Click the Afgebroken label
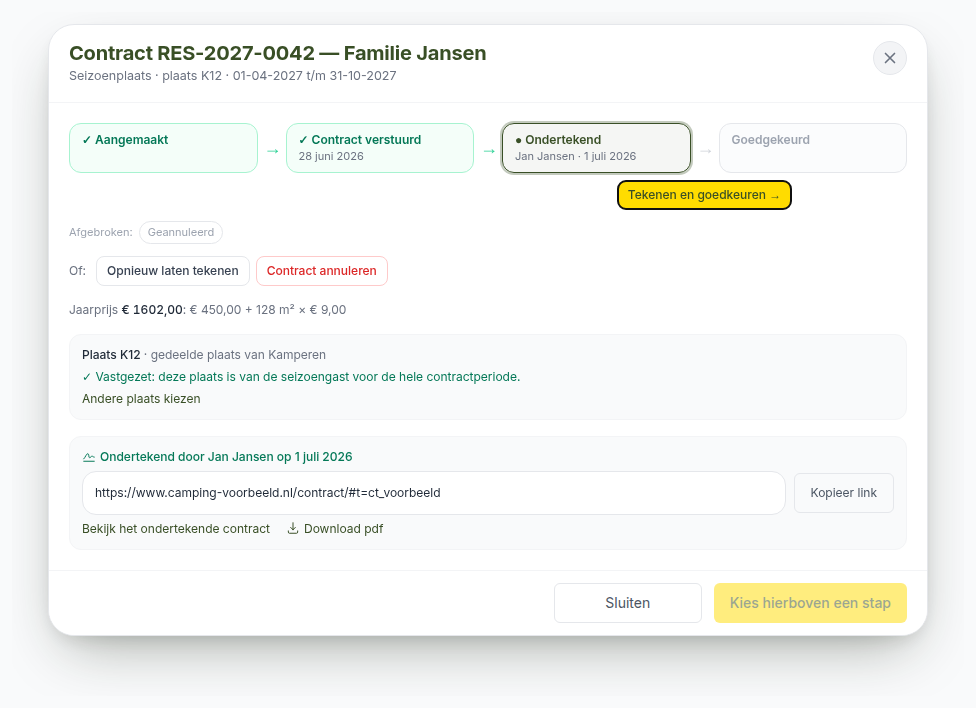The height and width of the screenshot is (708, 976). coord(101,232)
